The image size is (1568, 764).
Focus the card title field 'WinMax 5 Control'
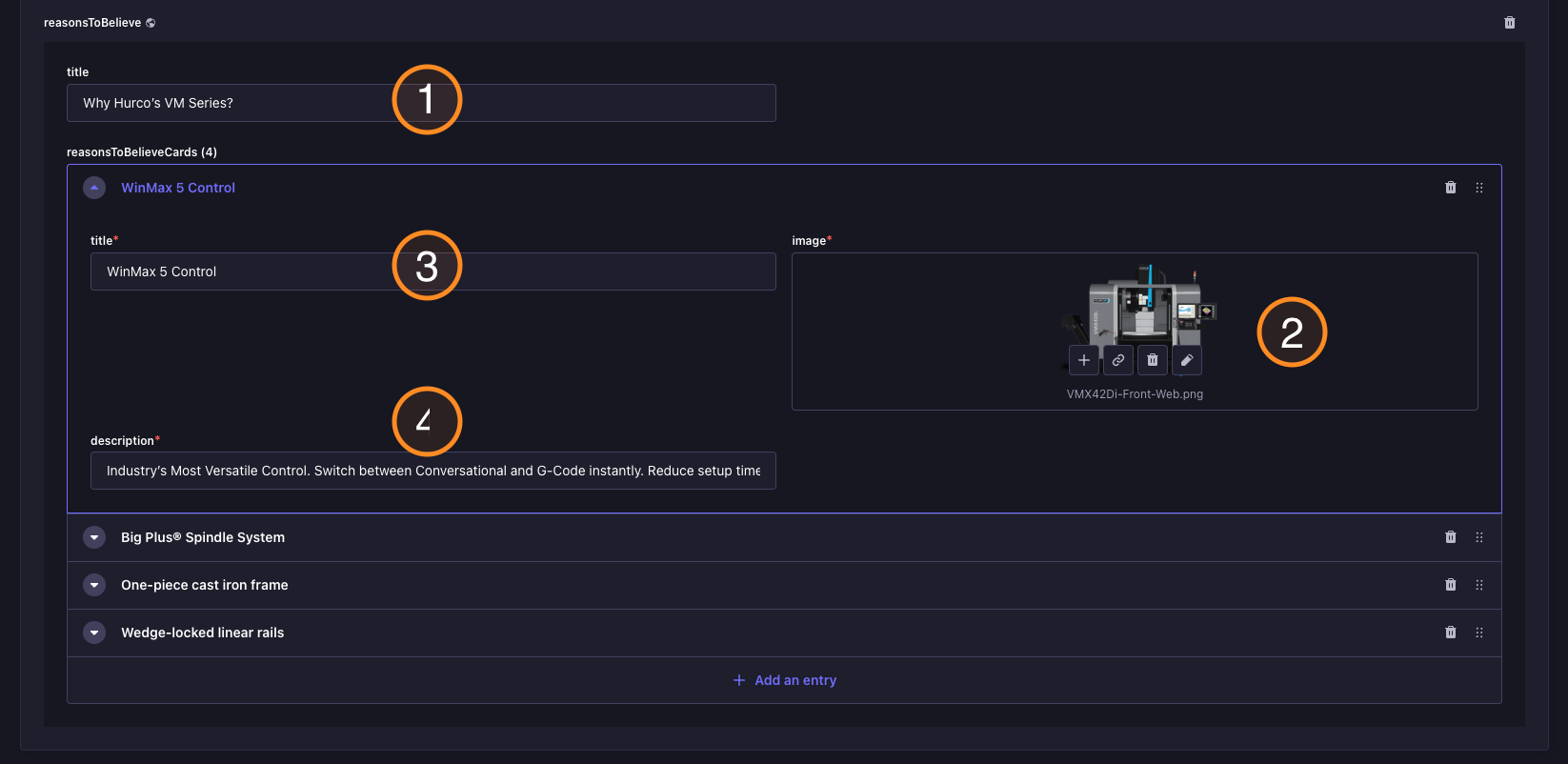[433, 271]
